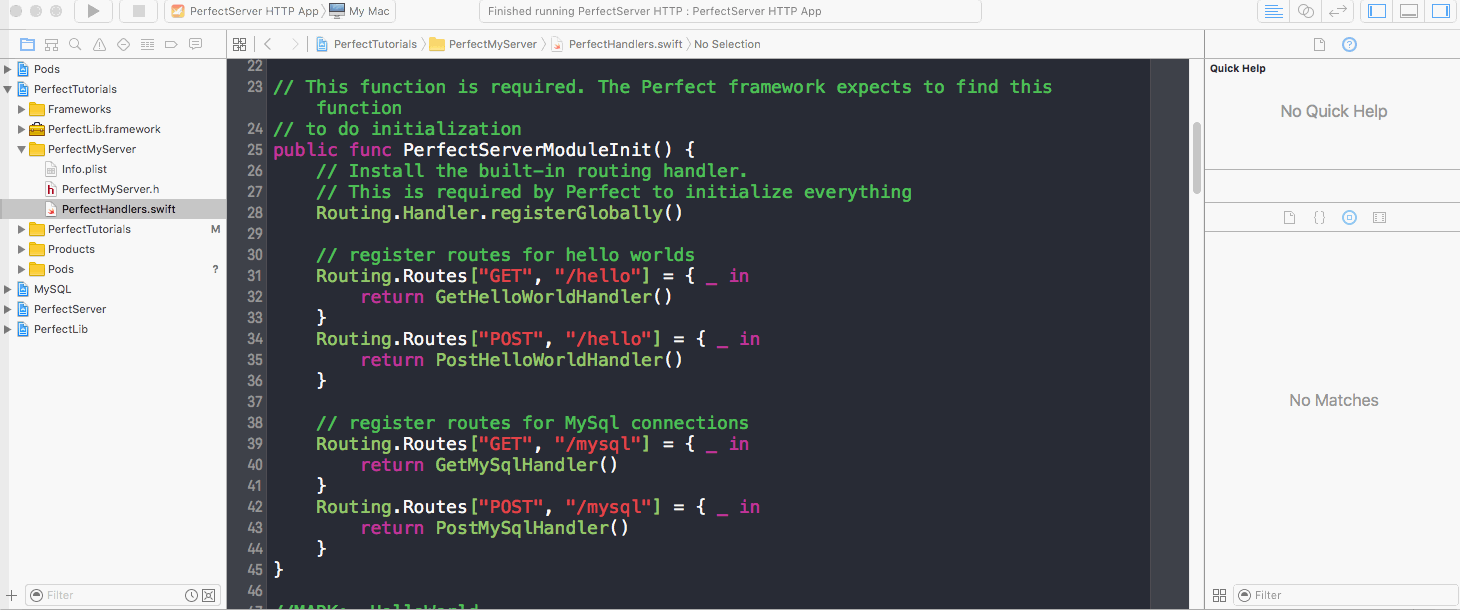Show the Debug navigator
The image size is (1460, 610).
click(x=147, y=44)
